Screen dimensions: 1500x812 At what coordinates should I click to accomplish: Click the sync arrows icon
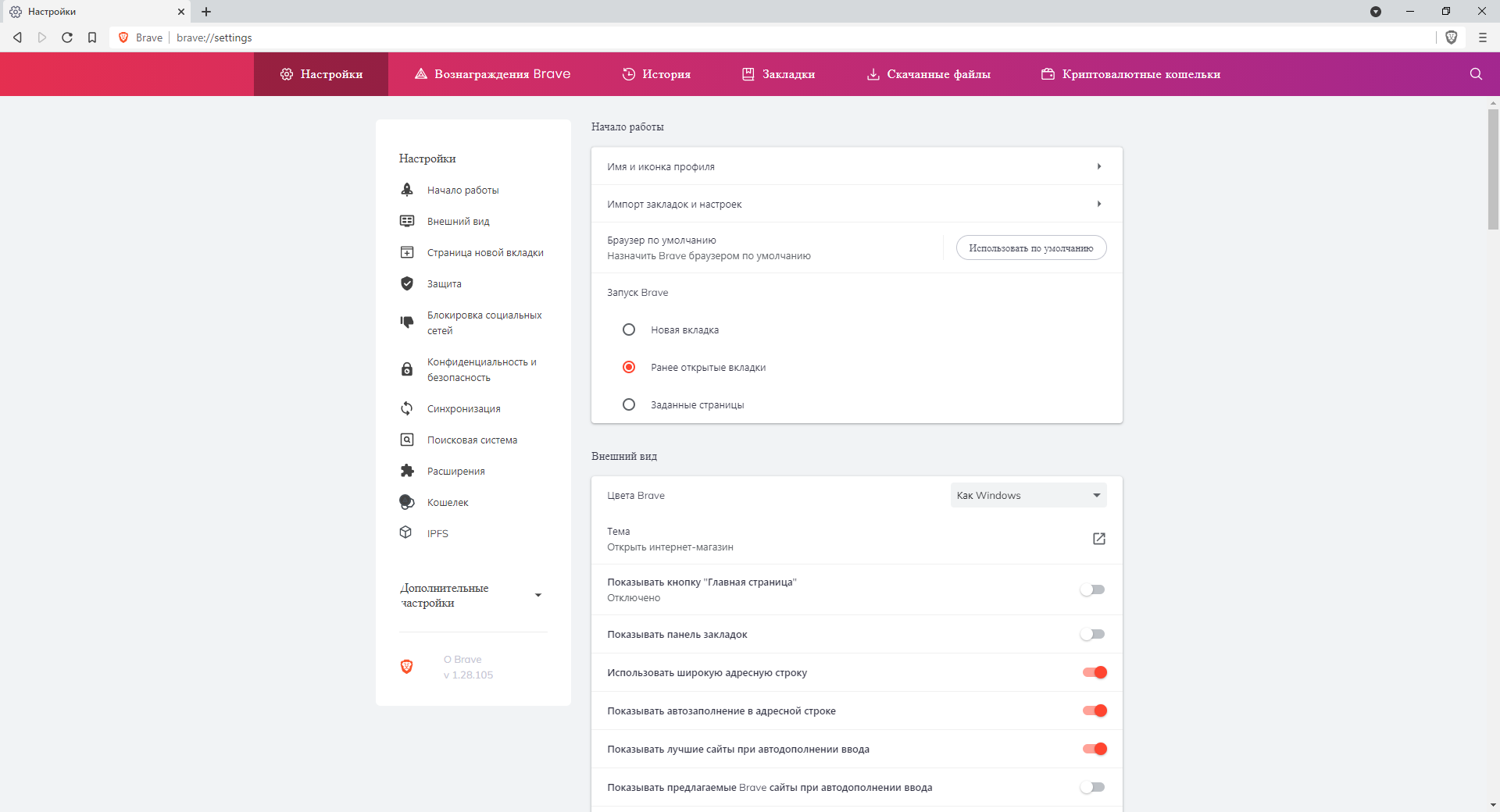click(407, 408)
